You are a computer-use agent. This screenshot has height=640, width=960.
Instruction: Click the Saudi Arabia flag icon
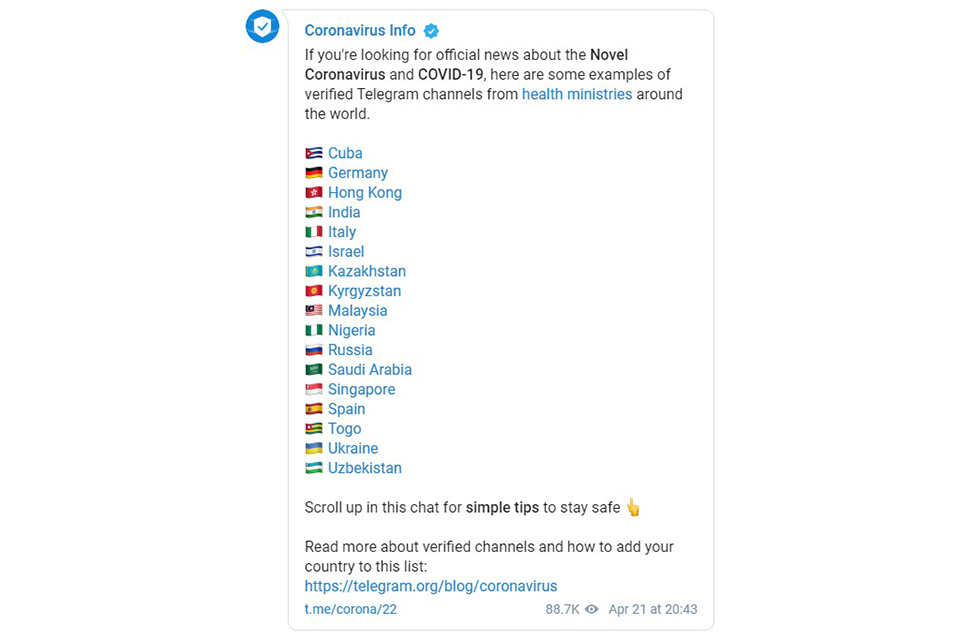coord(313,370)
